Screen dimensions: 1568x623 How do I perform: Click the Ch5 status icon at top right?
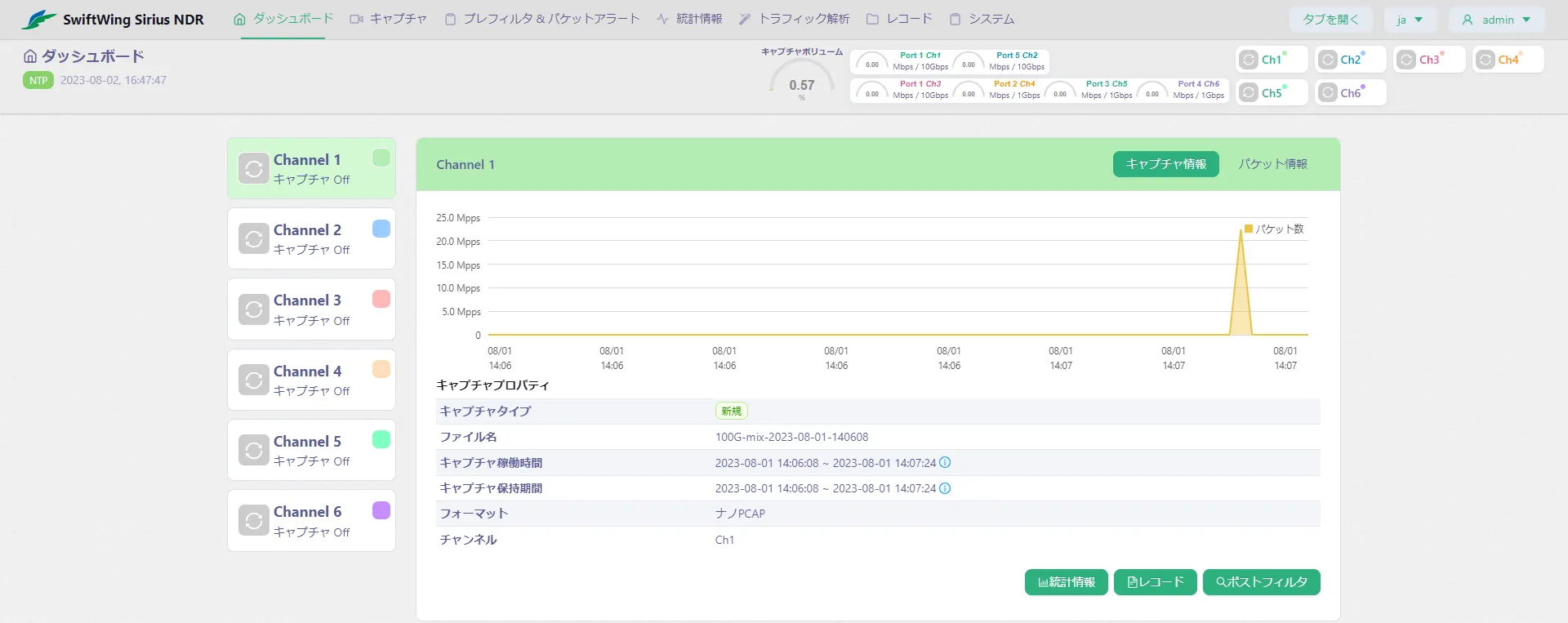1249,93
